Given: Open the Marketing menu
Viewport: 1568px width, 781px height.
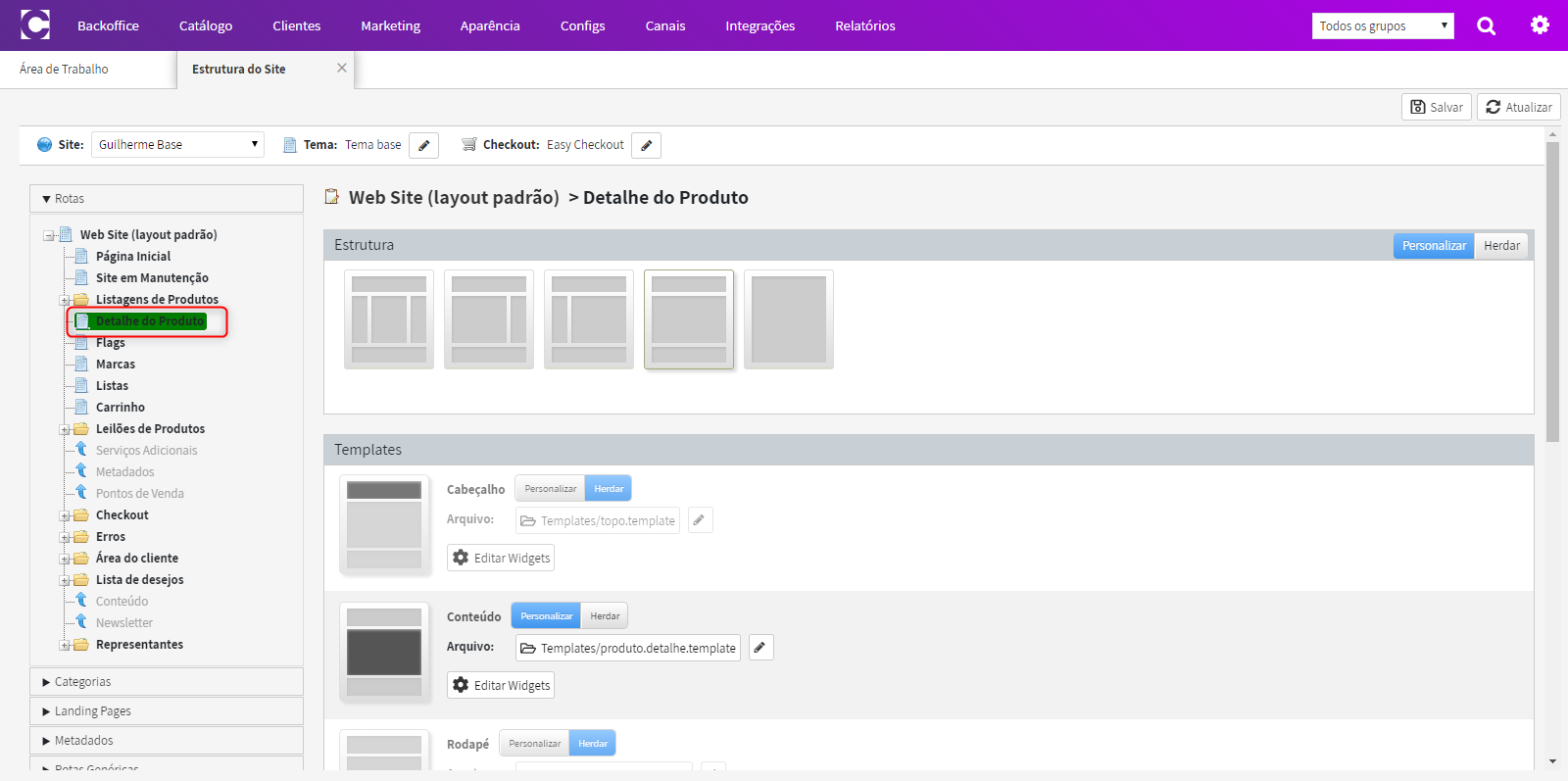Looking at the screenshot, I should click(x=390, y=25).
